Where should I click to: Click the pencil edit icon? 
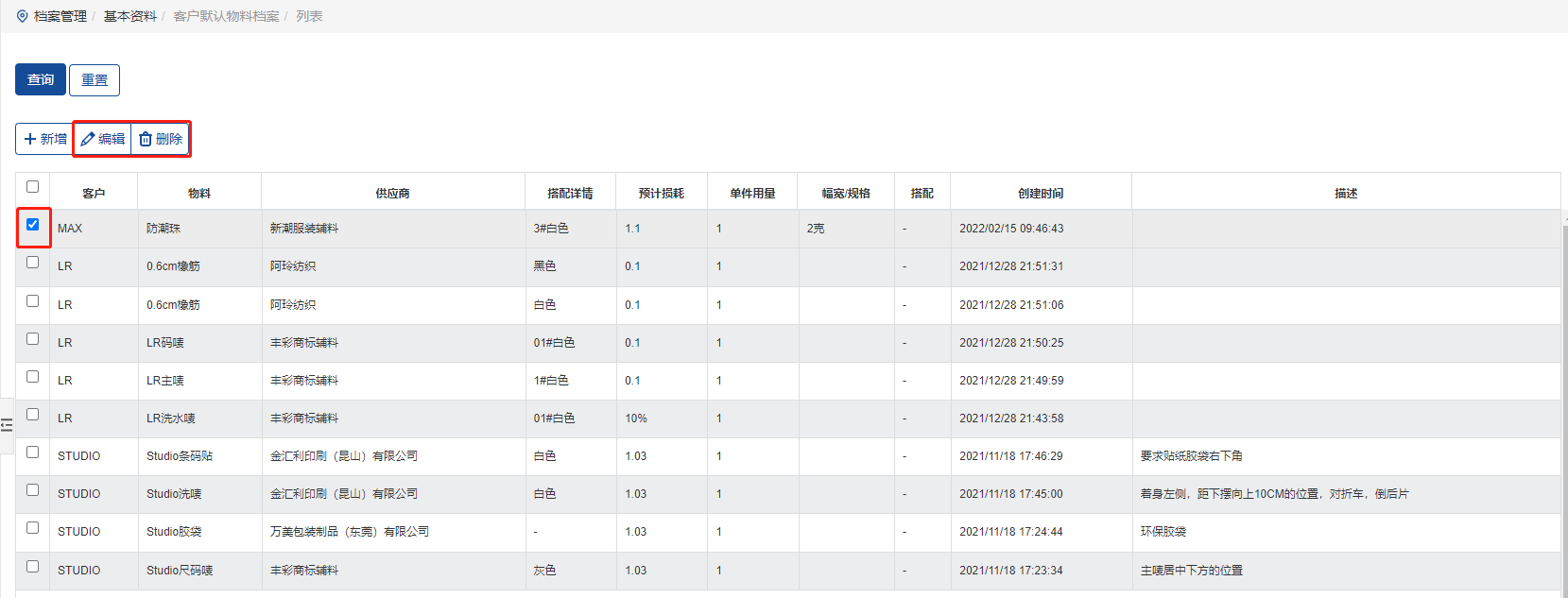click(x=88, y=139)
